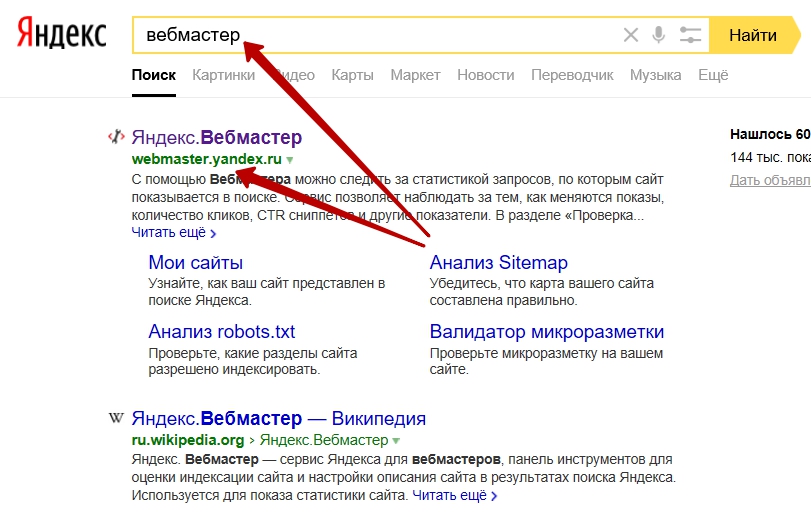Click the text 'Проверьте микроразметку на вашем'

(x=546, y=353)
